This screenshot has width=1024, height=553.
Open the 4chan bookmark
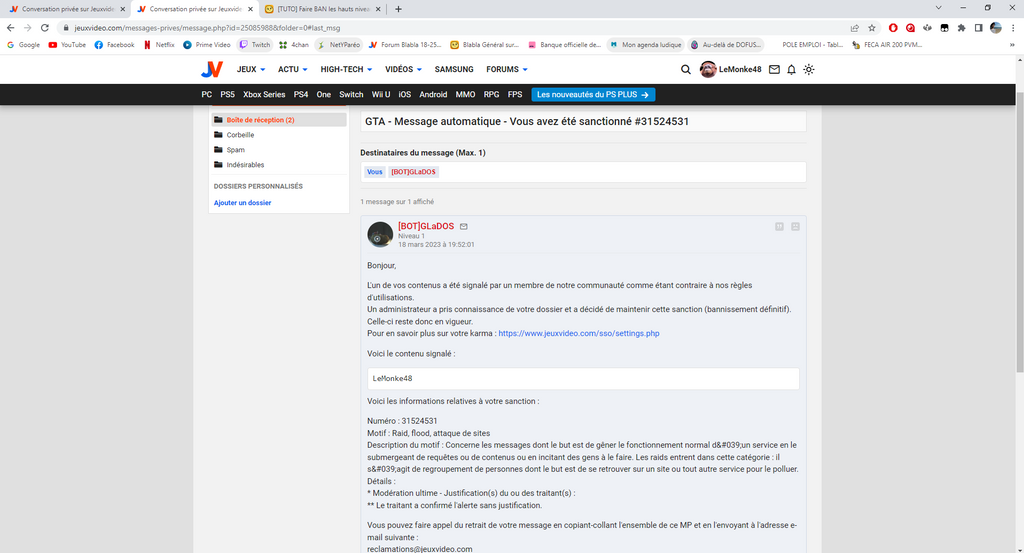[293, 45]
